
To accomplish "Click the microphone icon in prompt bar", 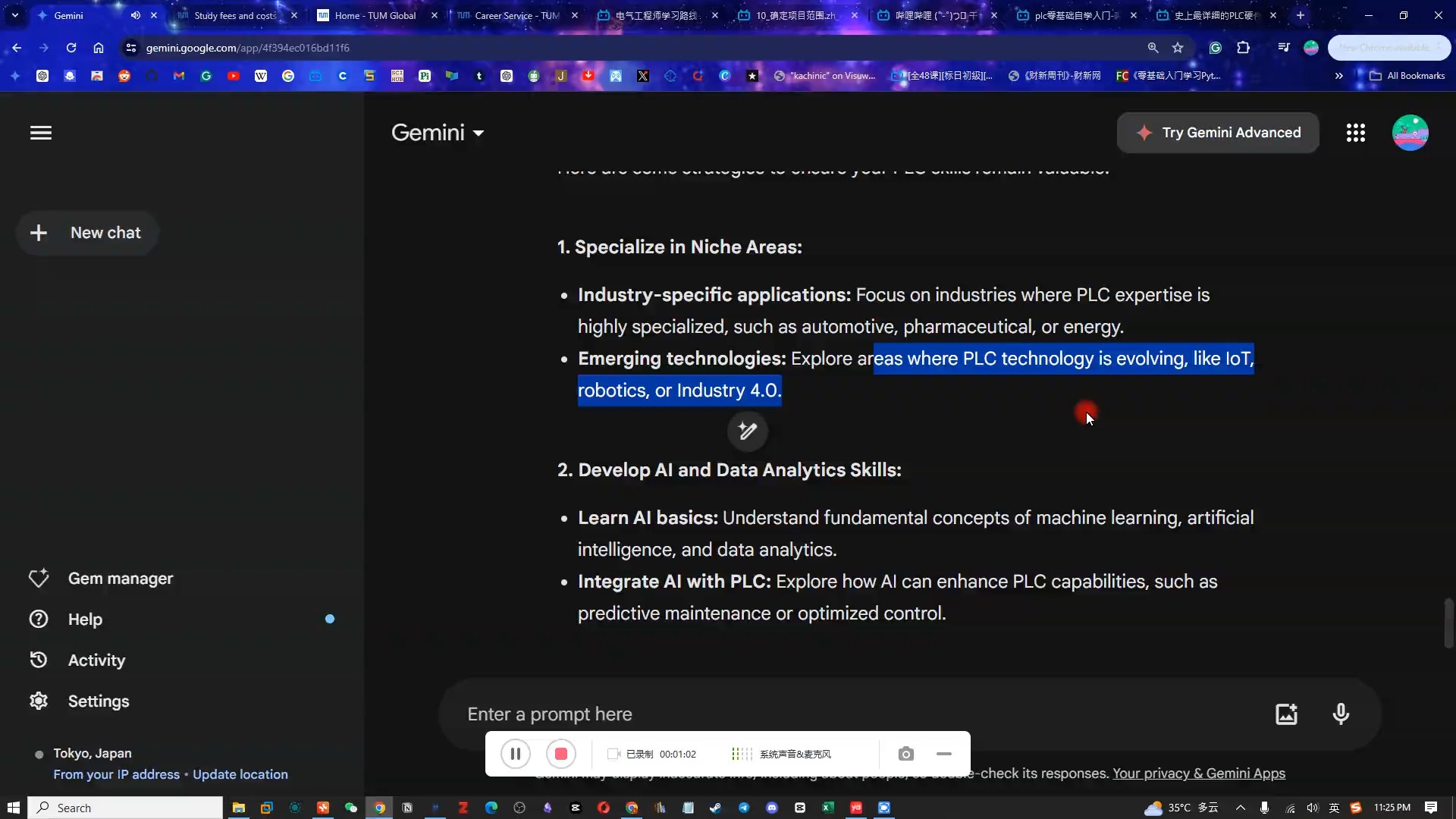I will click(1339, 714).
